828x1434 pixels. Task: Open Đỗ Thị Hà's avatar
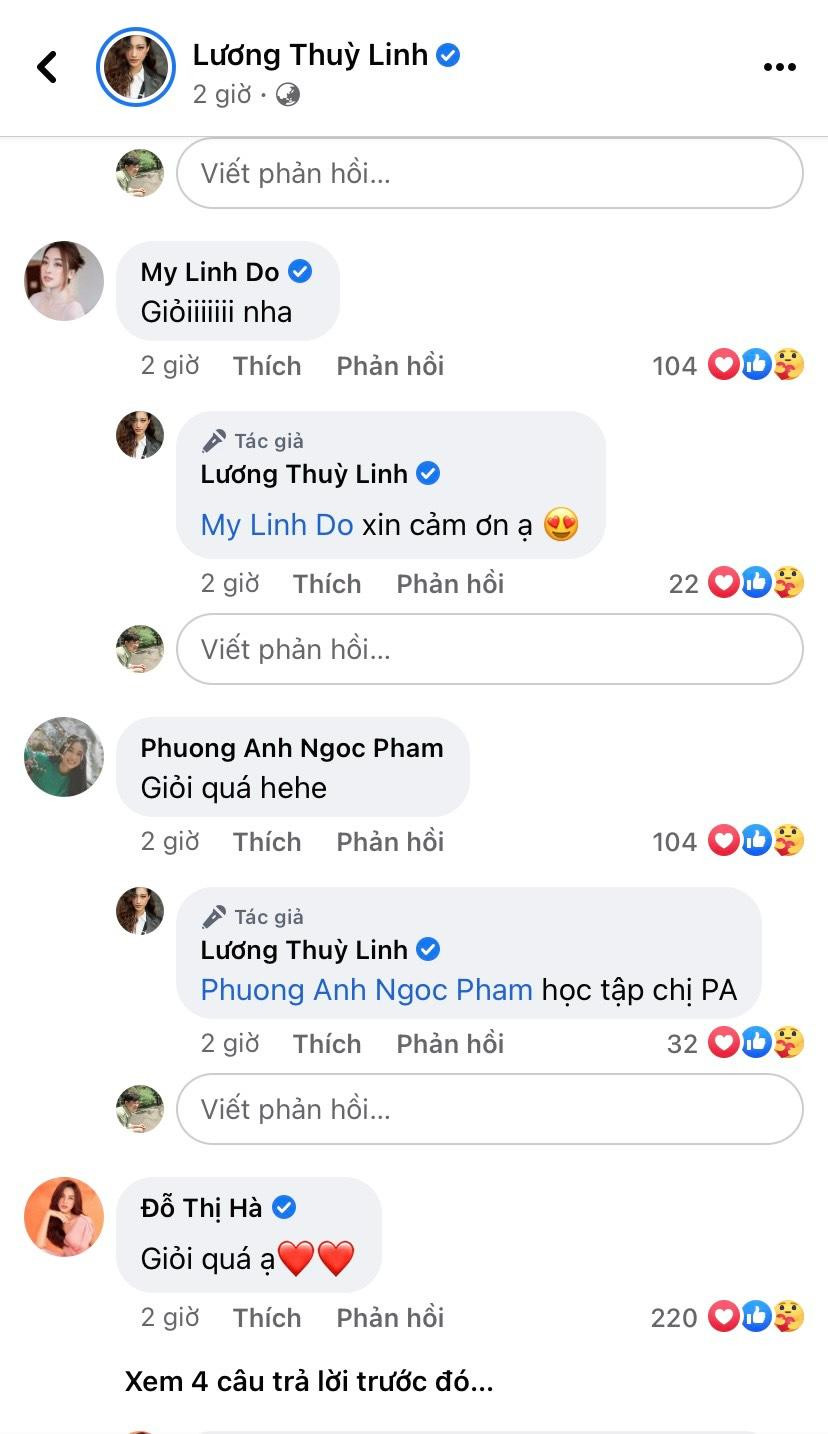64,1217
